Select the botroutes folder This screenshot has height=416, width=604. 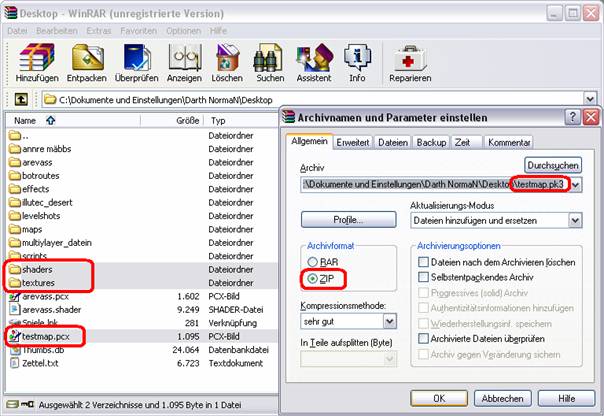(35, 176)
